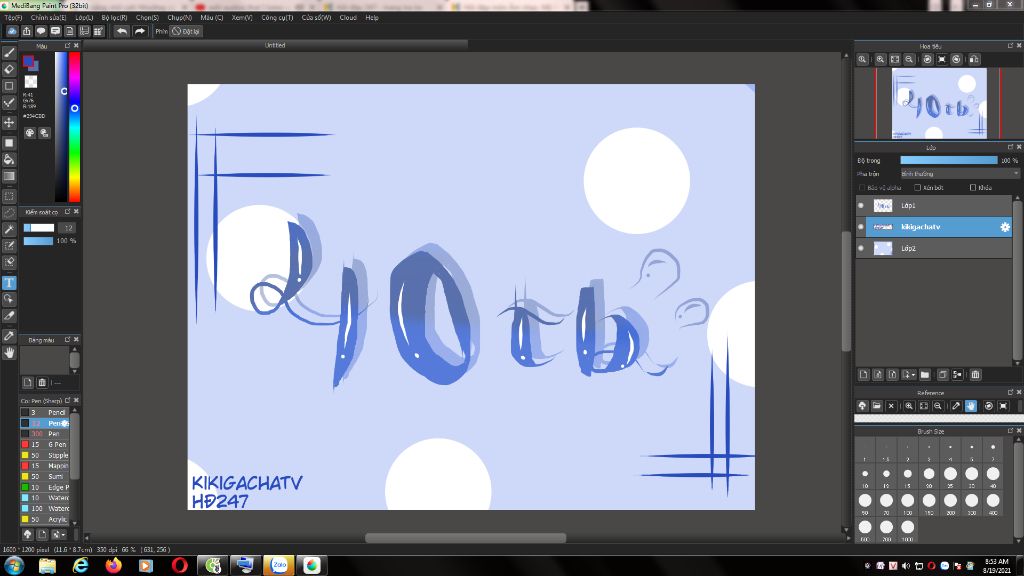1024x576 pixels.
Task: Click the Redo arrow in toolbar
Action: [x=140, y=31]
